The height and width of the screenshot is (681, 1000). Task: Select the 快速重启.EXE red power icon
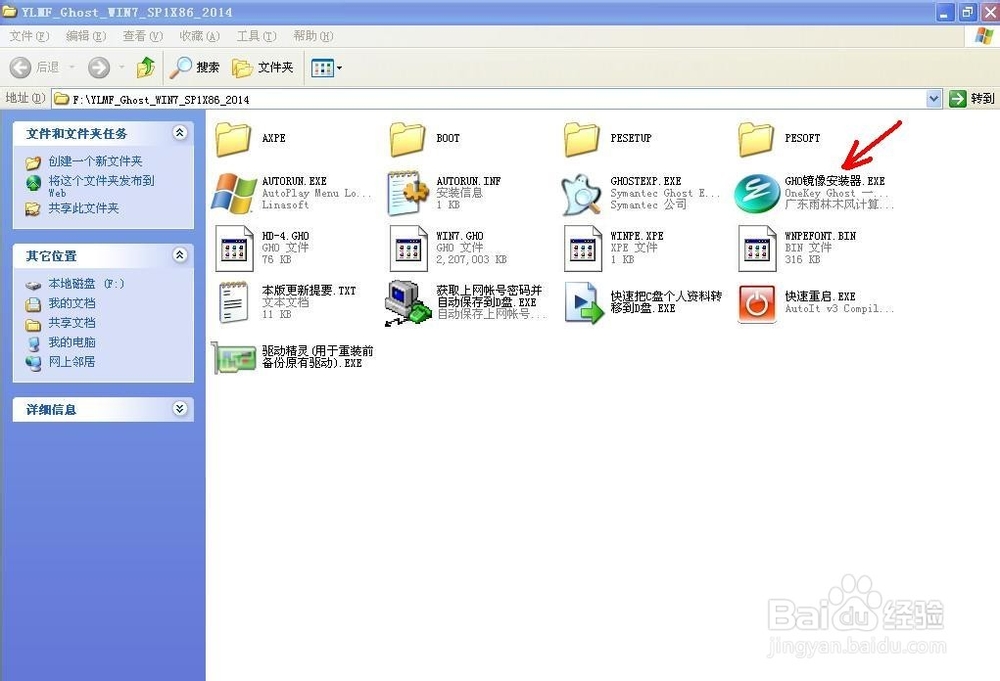coord(757,303)
